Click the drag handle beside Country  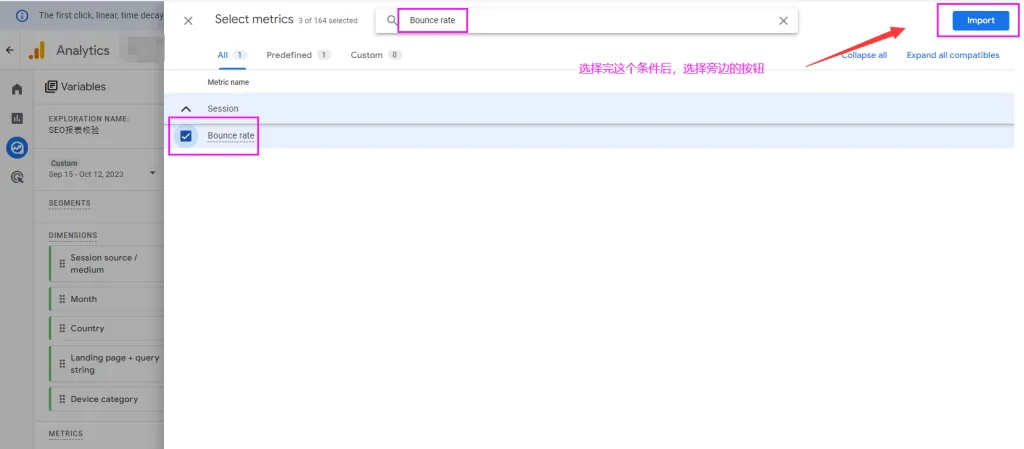tap(63, 328)
